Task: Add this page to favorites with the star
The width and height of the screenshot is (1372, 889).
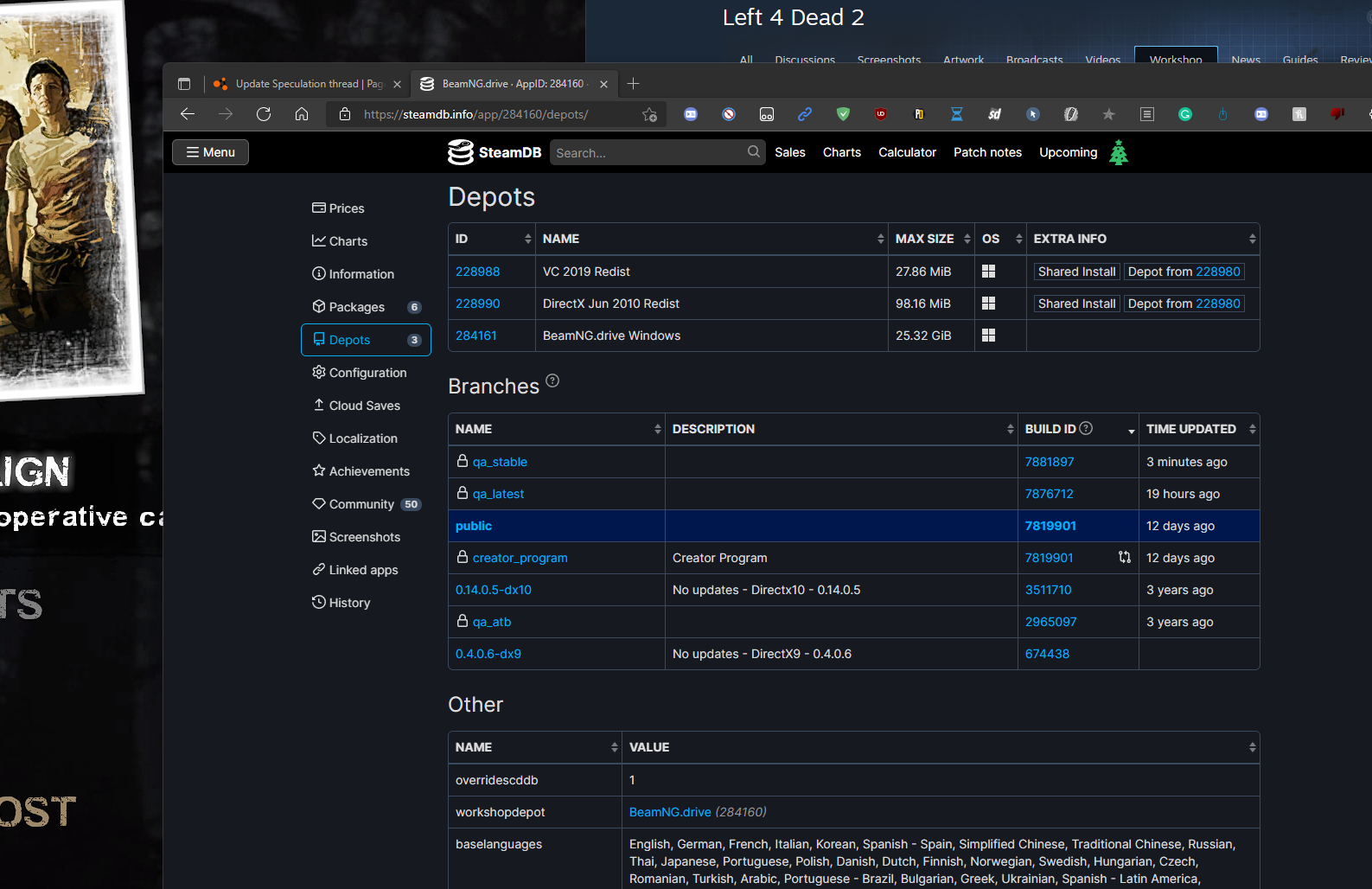Action: coord(649,114)
